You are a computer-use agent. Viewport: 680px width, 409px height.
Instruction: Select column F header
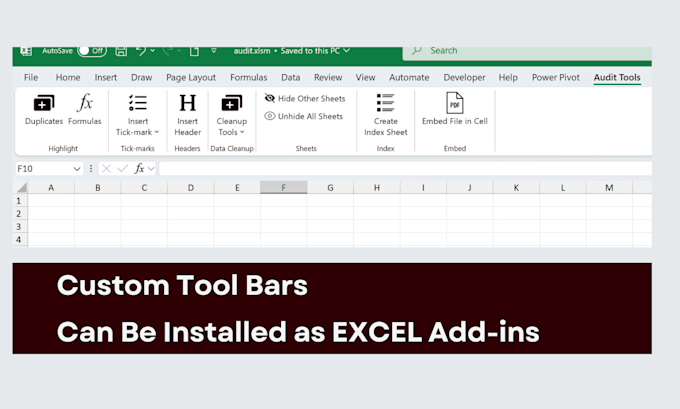coord(284,187)
